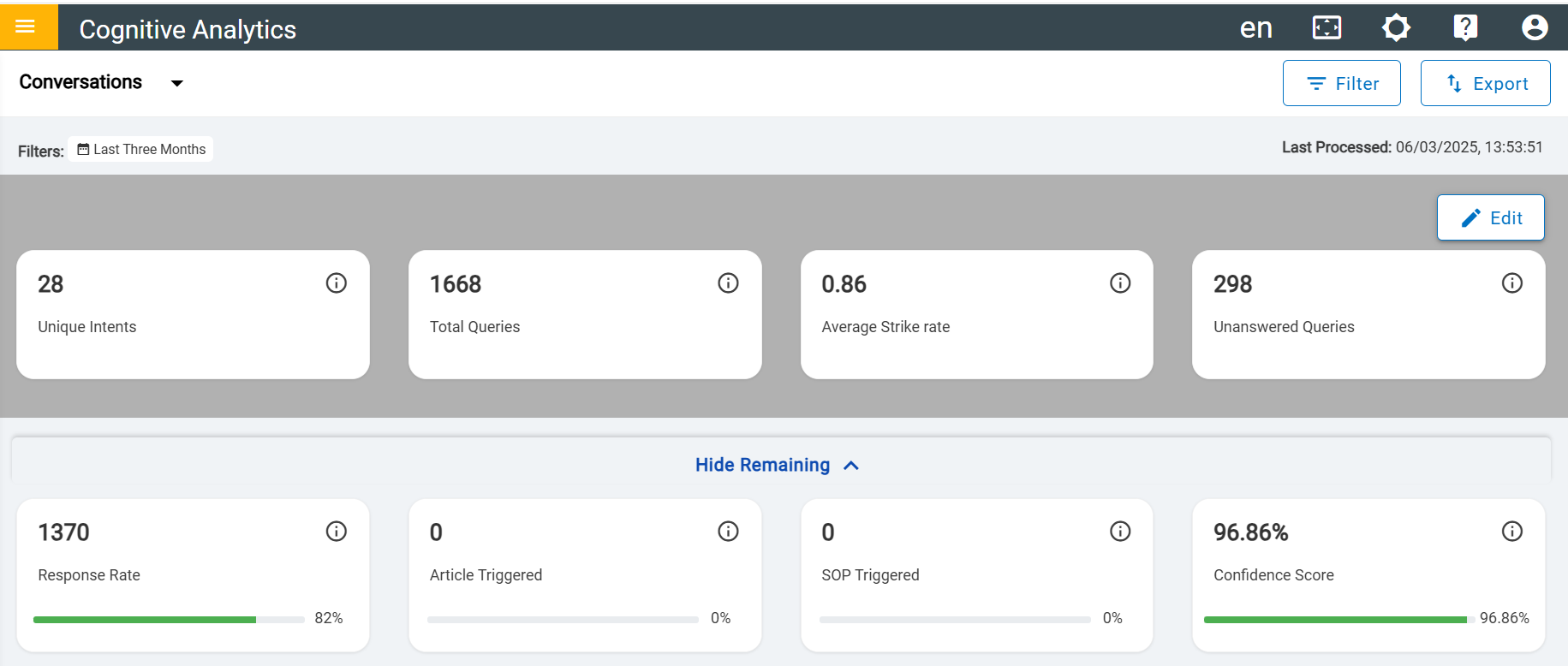
Task: Click the Response Rate progress bar
Action: (169, 619)
